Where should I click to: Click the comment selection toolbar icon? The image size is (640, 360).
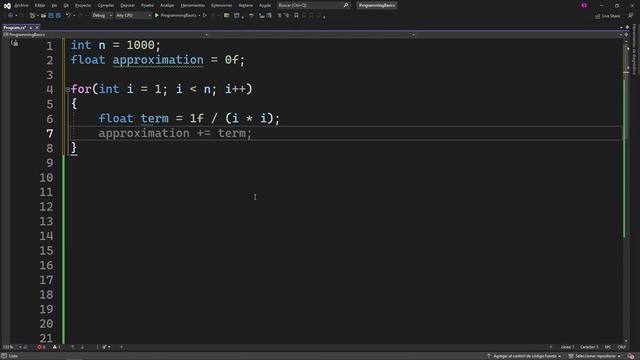point(280,16)
